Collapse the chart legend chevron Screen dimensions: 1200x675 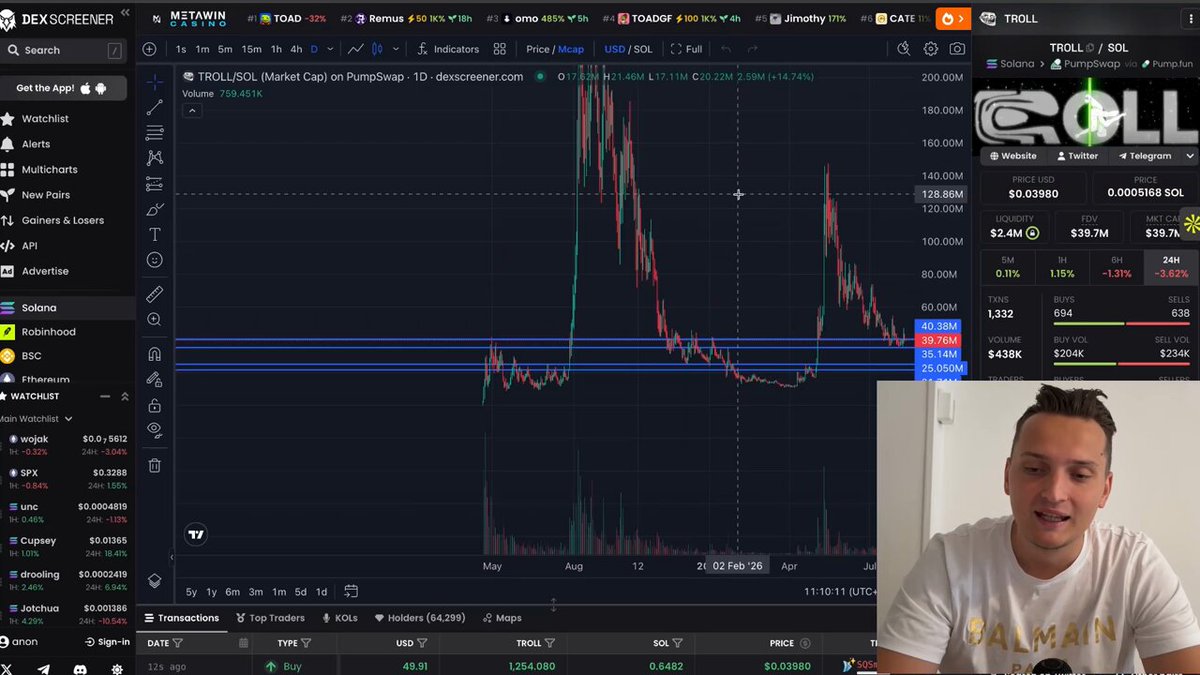[192, 110]
